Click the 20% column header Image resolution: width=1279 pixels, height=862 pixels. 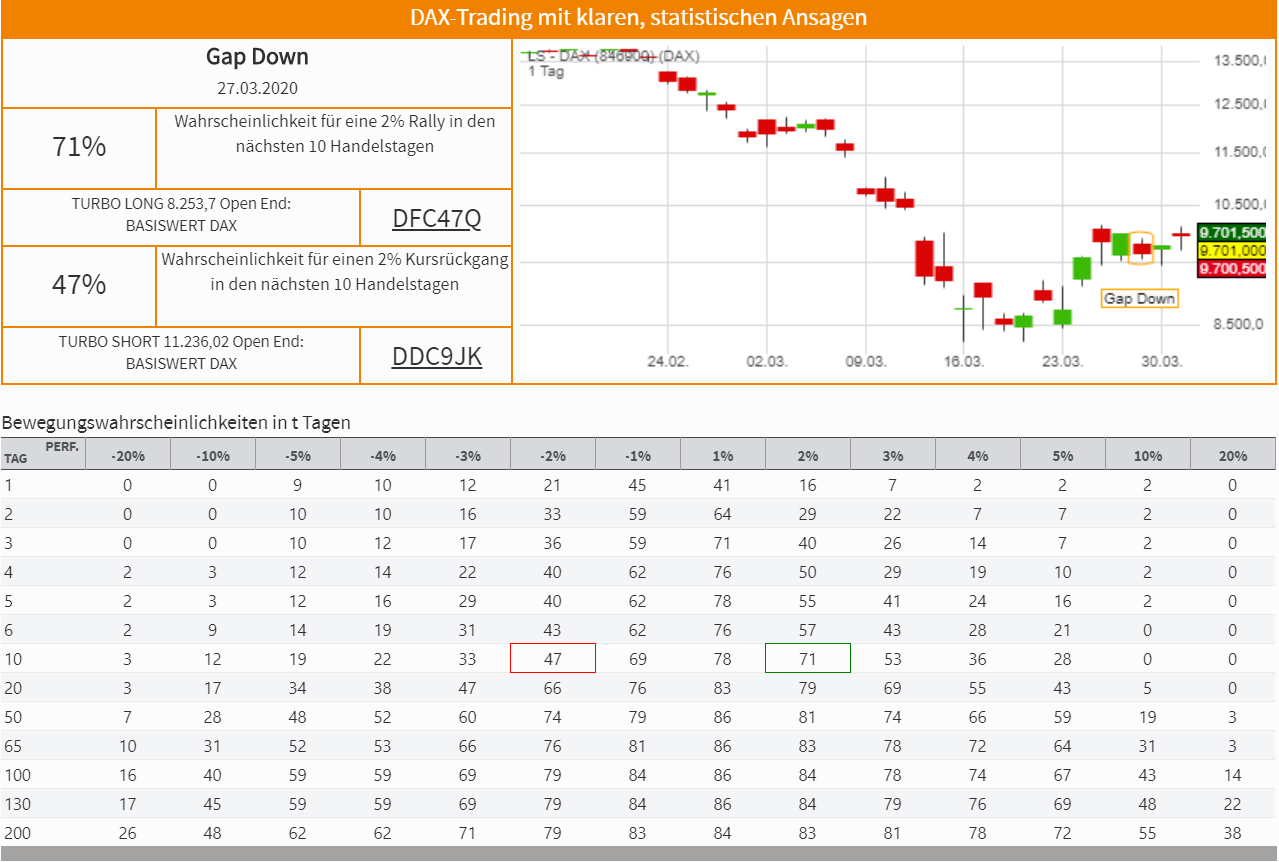click(x=1233, y=455)
